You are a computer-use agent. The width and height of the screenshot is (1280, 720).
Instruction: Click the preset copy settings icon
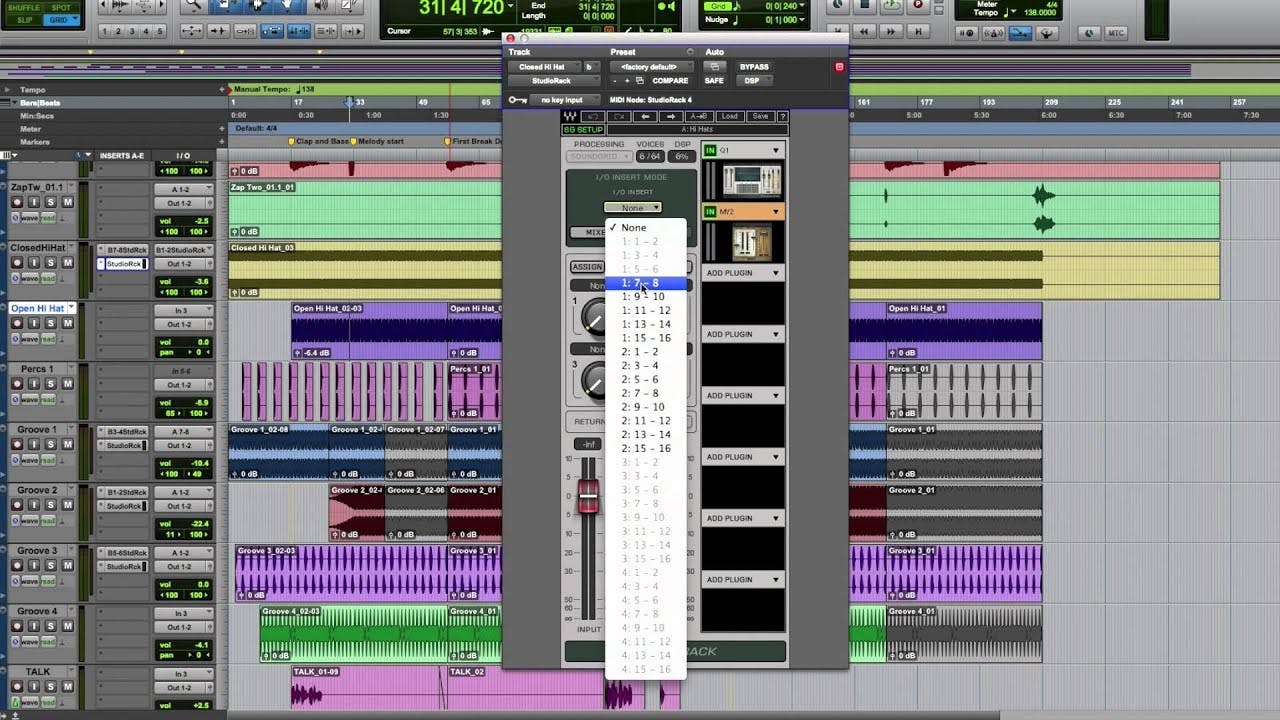click(640, 81)
